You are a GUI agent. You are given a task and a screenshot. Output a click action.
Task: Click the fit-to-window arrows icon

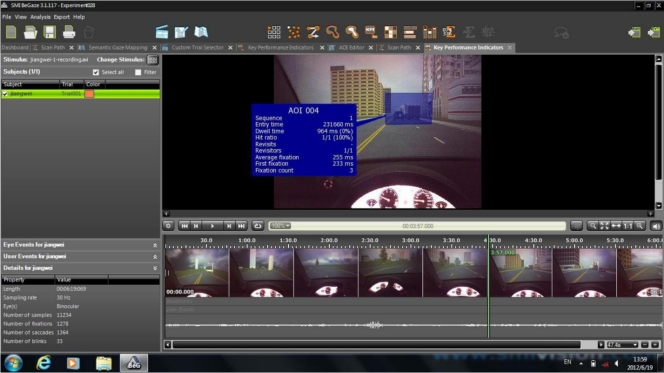point(604,226)
